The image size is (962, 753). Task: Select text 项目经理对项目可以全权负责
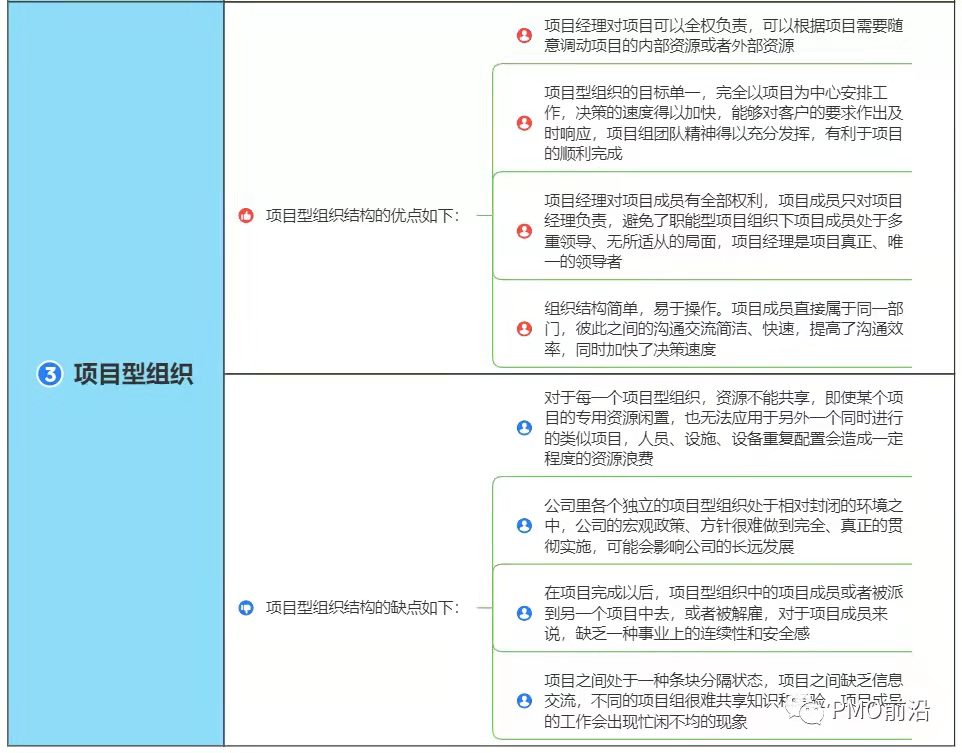(645, 26)
